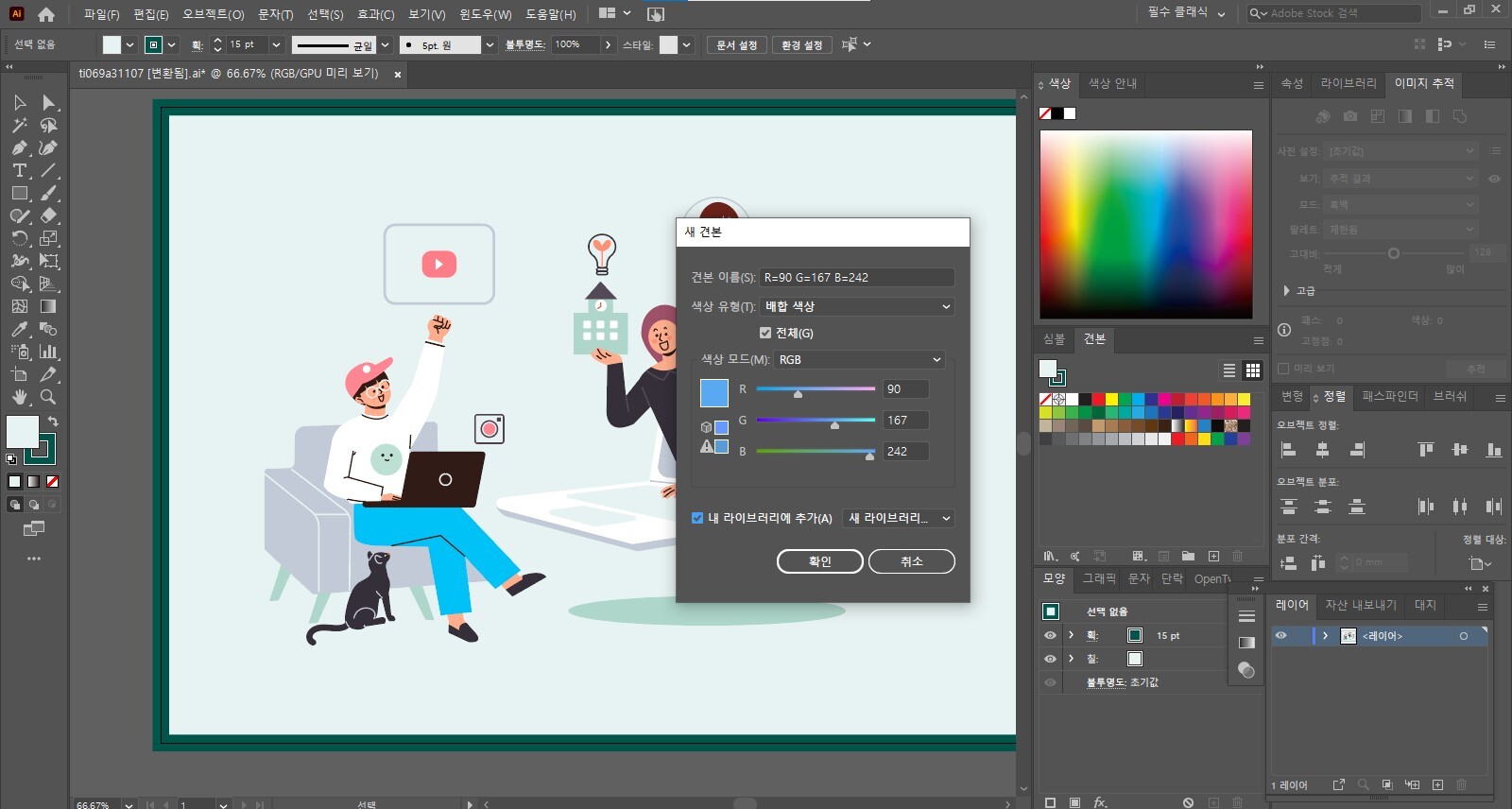
Task: Switch to the 라이브러리 tab
Action: [x=1348, y=83]
